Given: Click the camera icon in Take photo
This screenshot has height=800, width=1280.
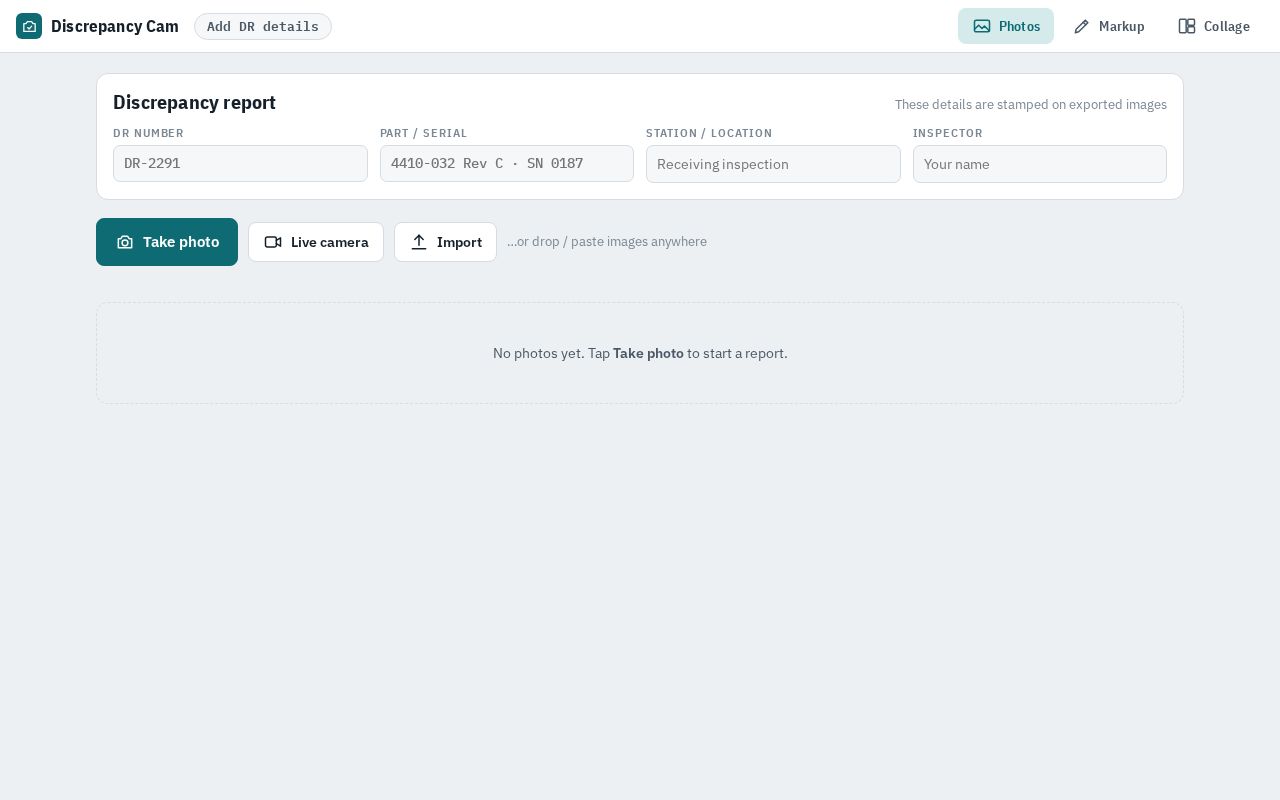Looking at the screenshot, I should click(125, 242).
